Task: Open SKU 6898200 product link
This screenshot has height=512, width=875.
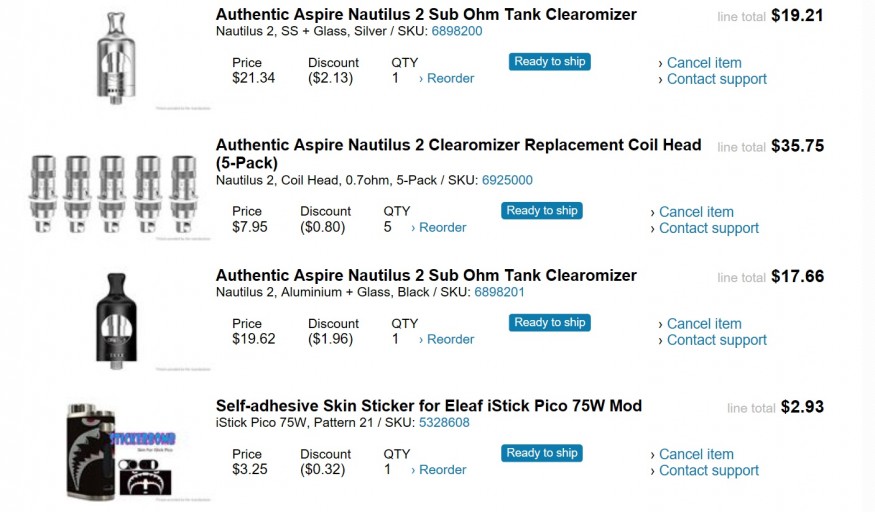Action: click(x=457, y=31)
